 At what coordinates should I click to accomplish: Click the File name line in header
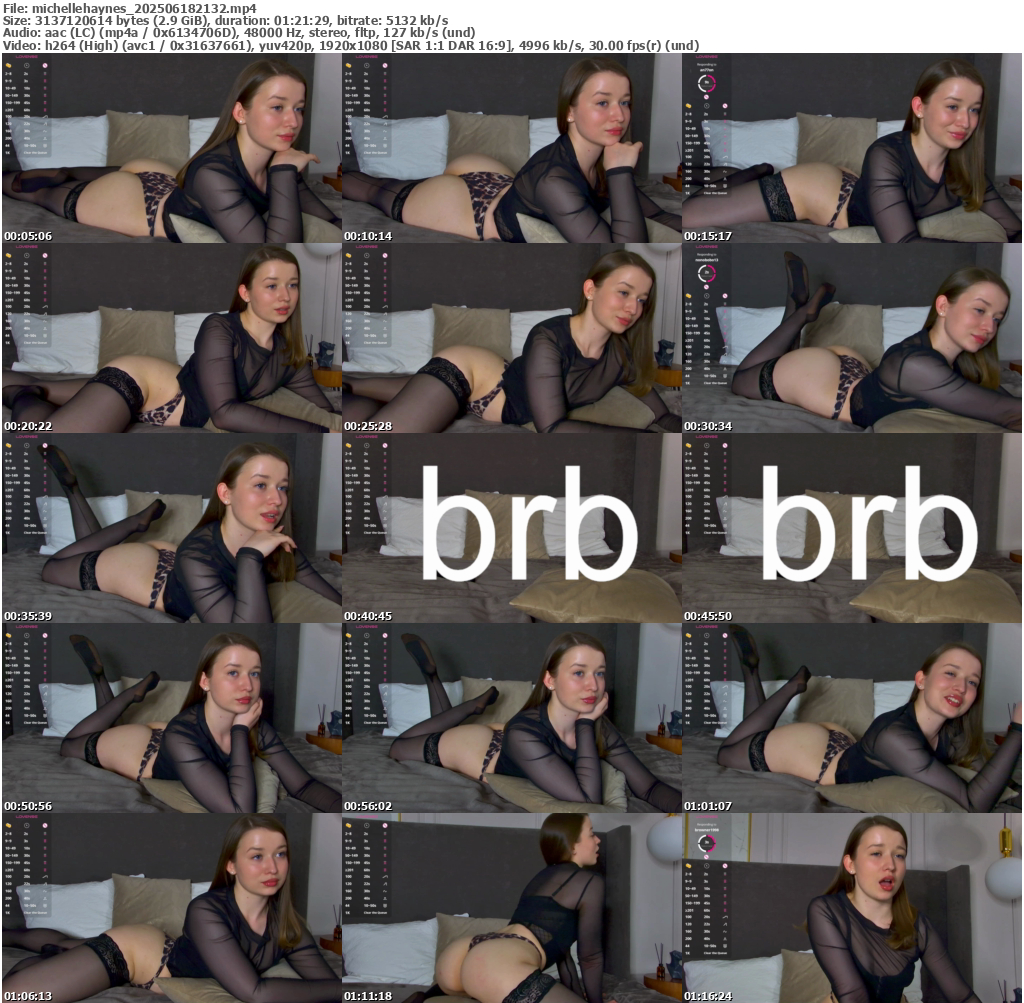[x=129, y=8]
